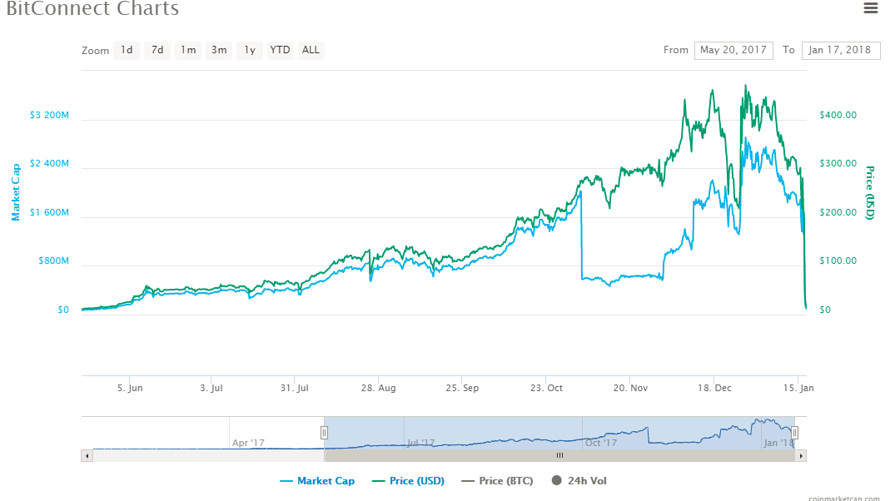The width and height of the screenshot is (890, 501).
Task: Choose the 3m zoom range
Action: click(219, 50)
